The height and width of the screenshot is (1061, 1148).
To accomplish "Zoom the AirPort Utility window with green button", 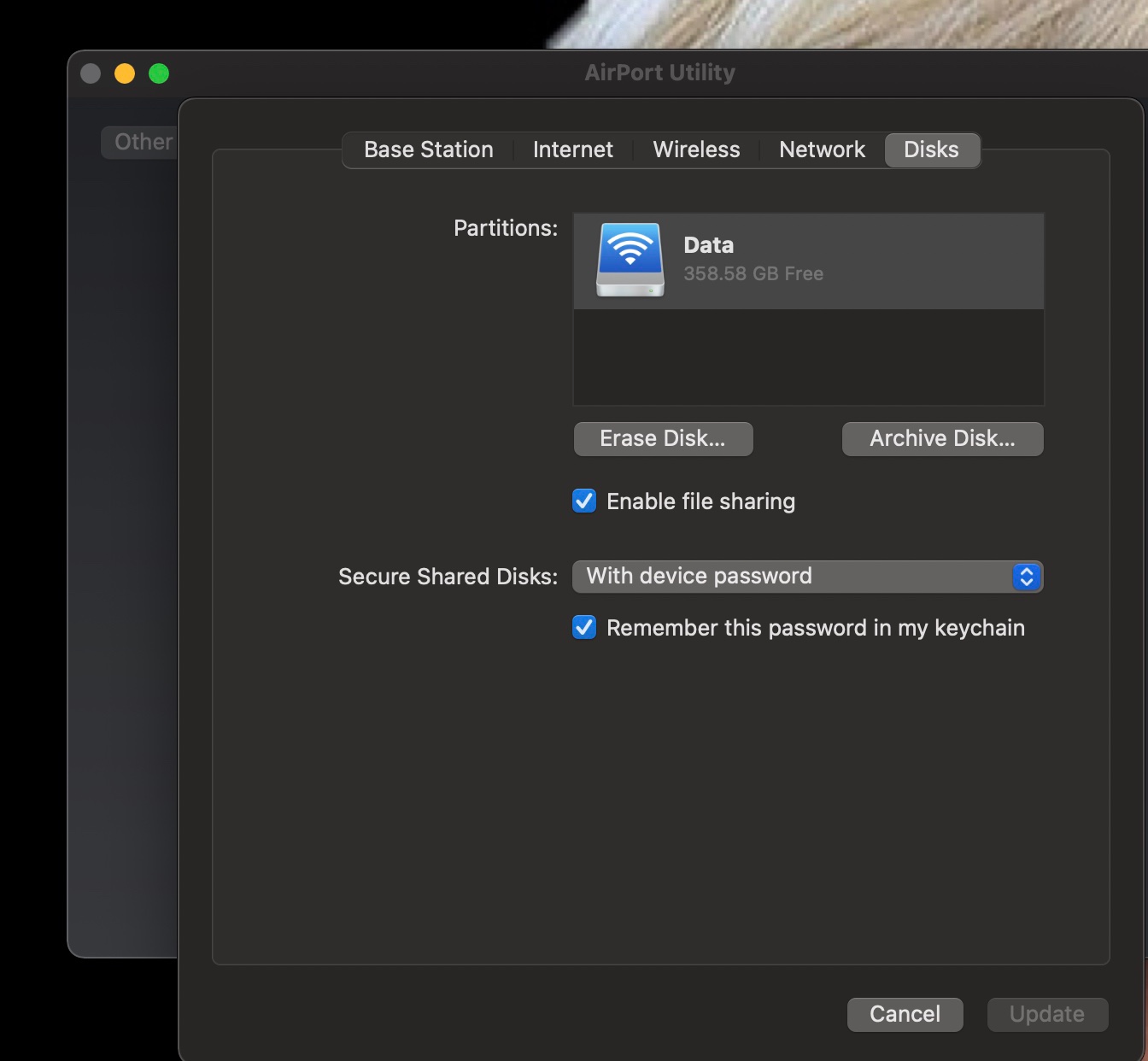I will [x=159, y=73].
